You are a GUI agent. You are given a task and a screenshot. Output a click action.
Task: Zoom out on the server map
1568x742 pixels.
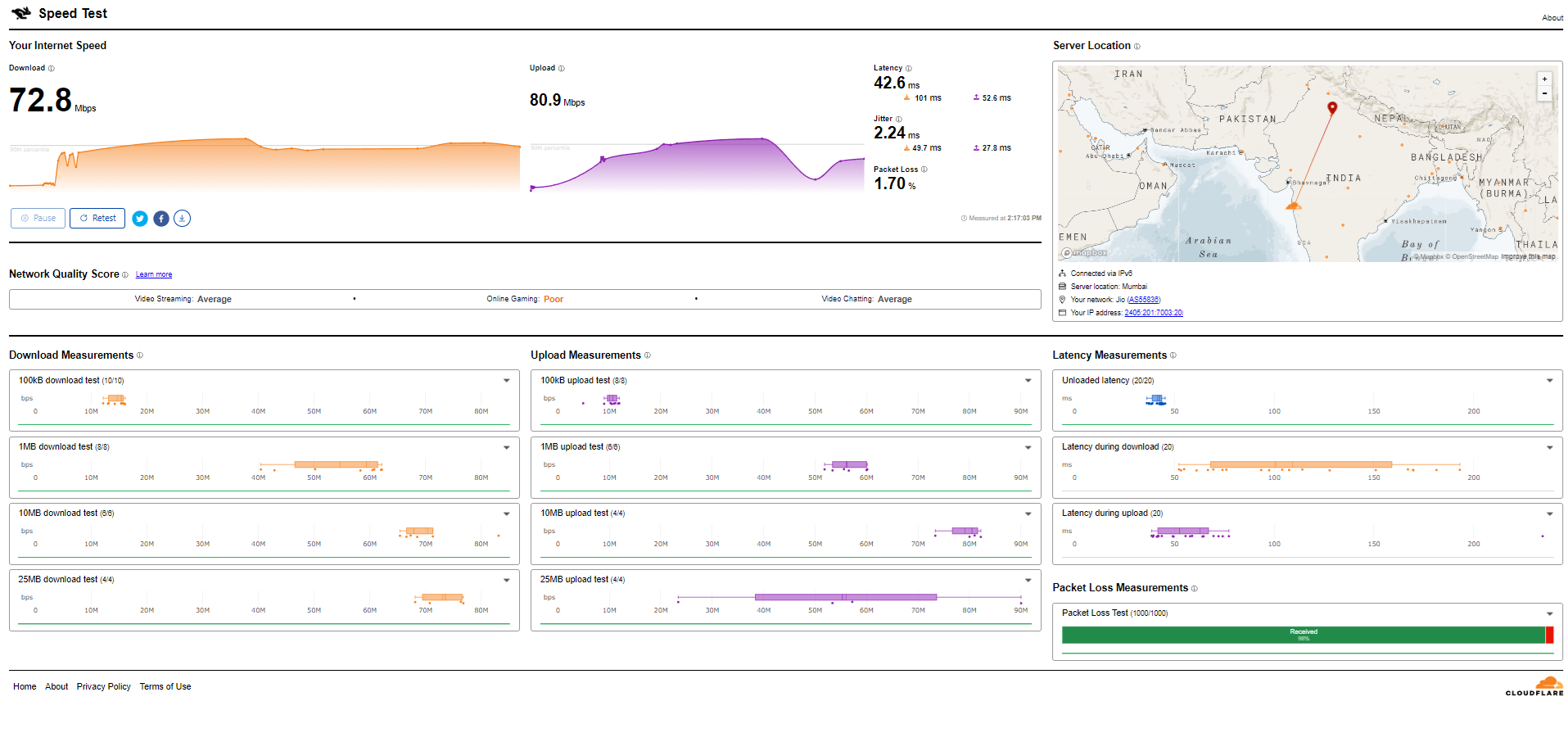point(1544,93)
